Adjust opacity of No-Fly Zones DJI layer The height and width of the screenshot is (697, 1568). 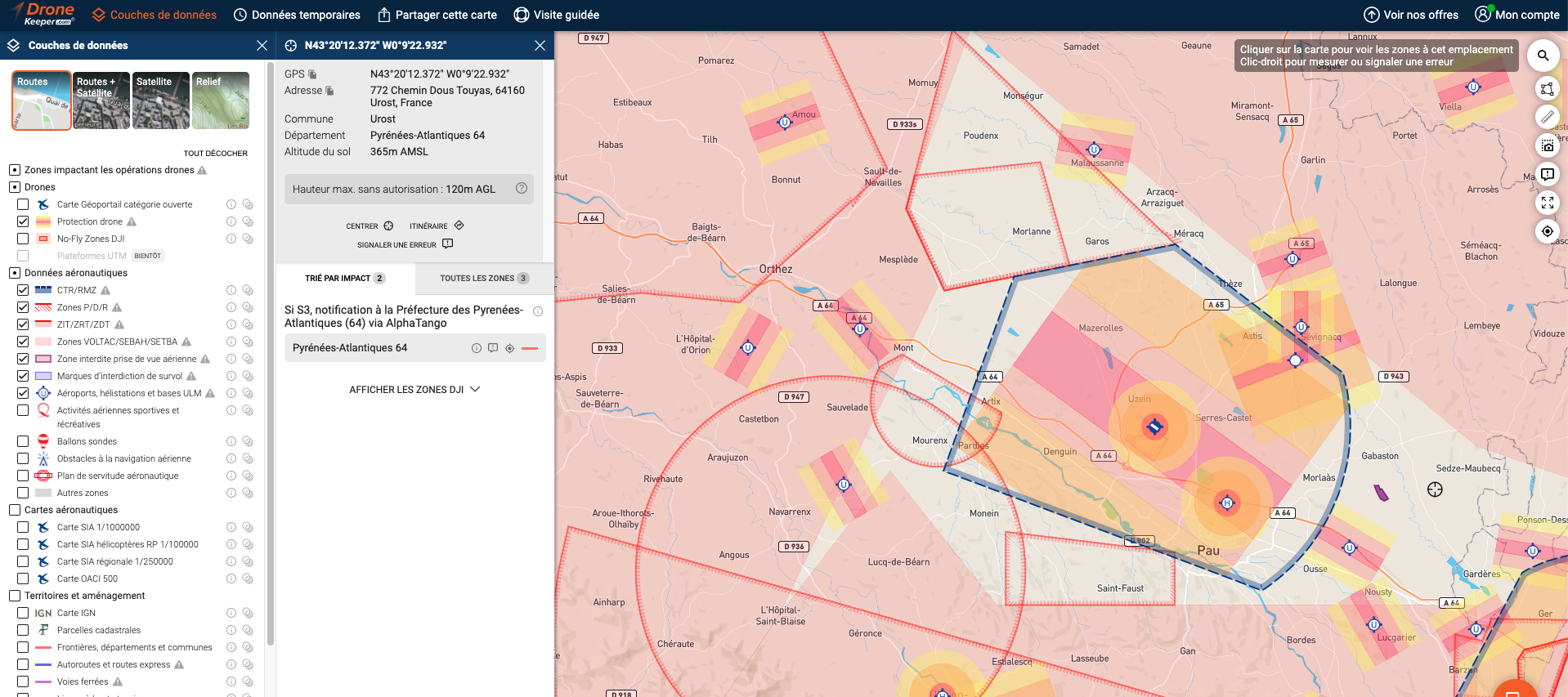click(248, 239)
